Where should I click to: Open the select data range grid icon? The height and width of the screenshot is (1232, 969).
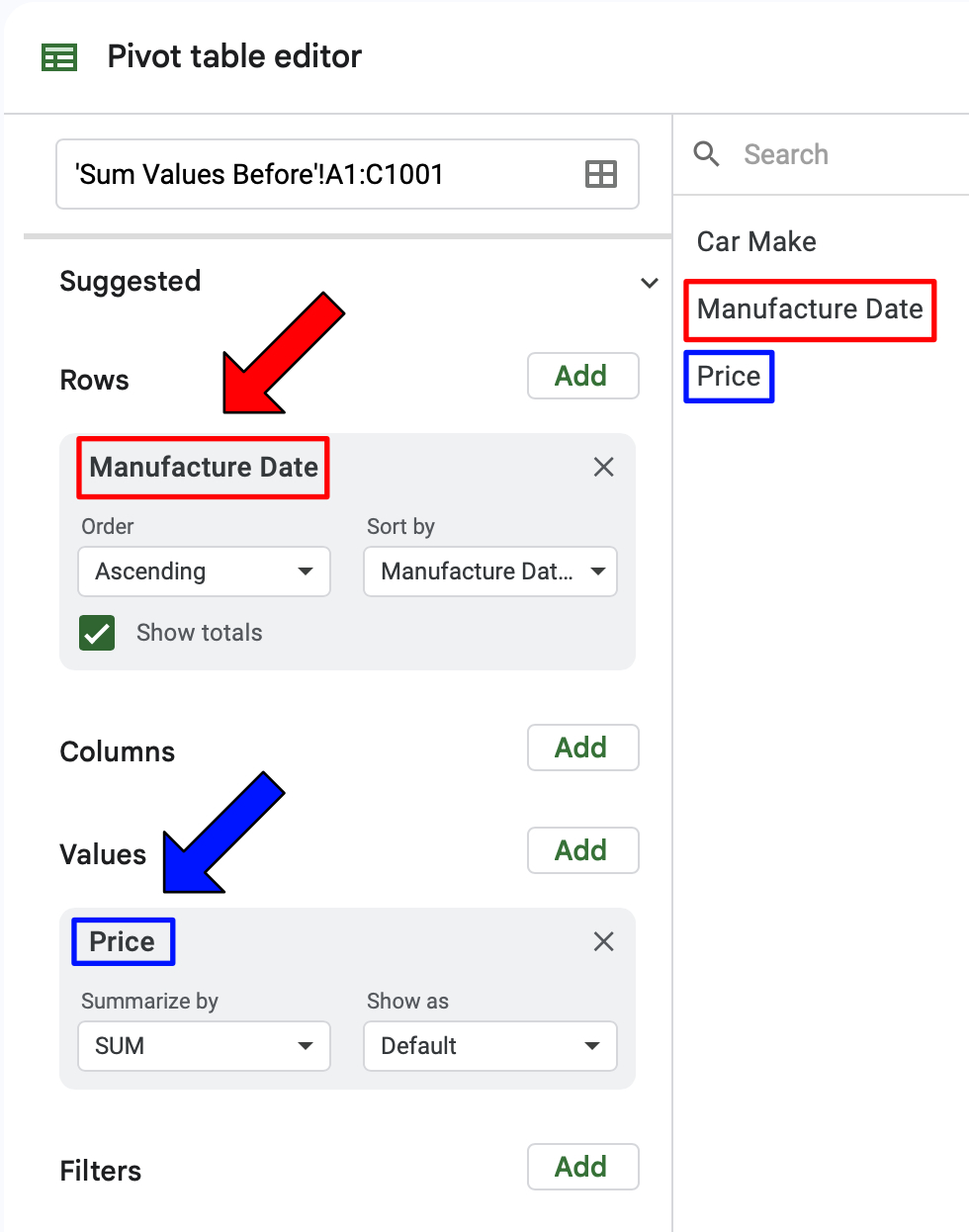[x=600, y=174]
